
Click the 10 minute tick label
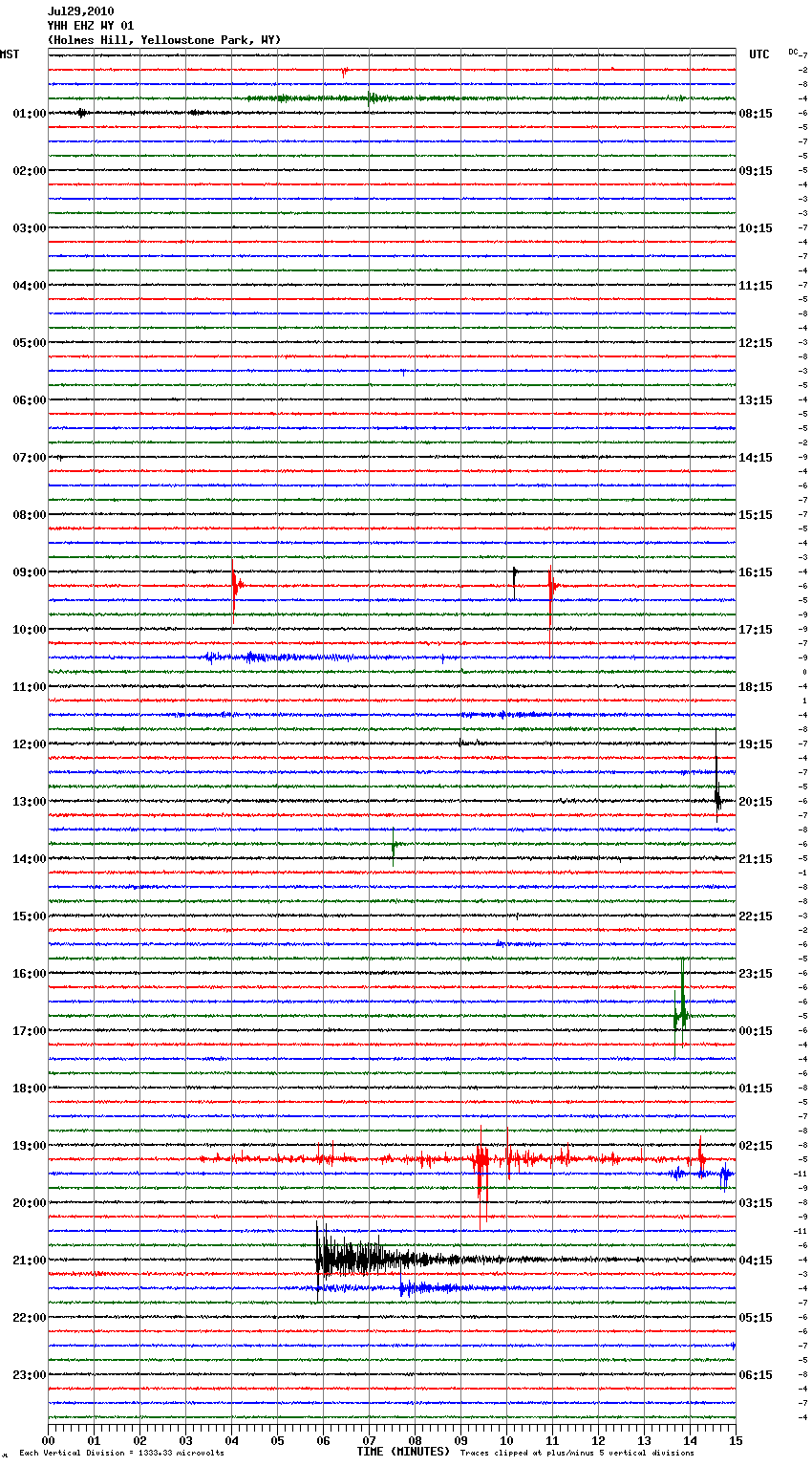click(506, 1440)
